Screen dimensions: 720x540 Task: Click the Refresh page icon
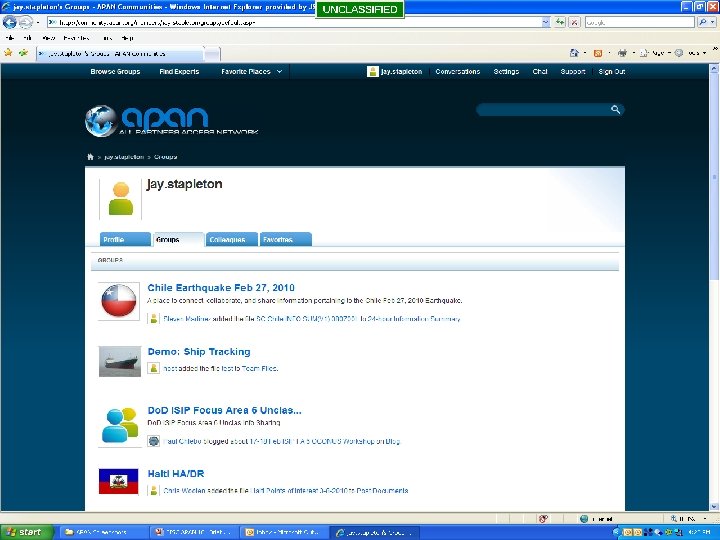tap(560, 22)
